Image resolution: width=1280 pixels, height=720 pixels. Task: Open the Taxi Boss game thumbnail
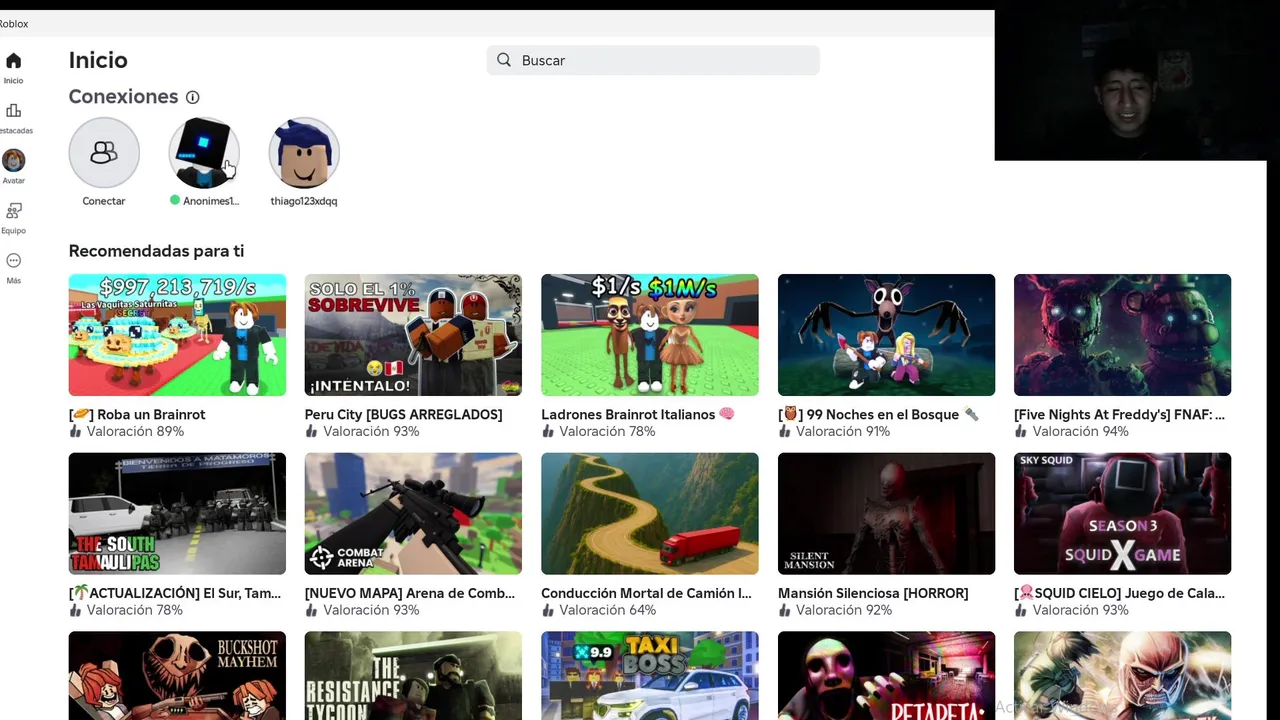(x=650, y=676)
